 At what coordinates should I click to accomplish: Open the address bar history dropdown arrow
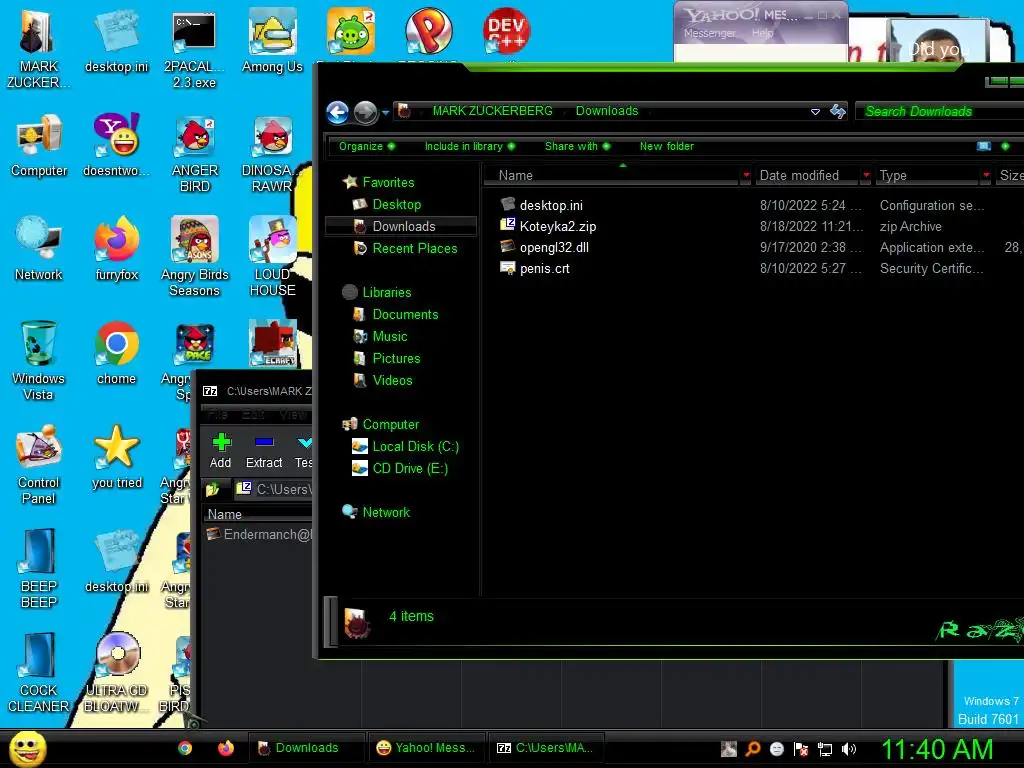[815, 112]
